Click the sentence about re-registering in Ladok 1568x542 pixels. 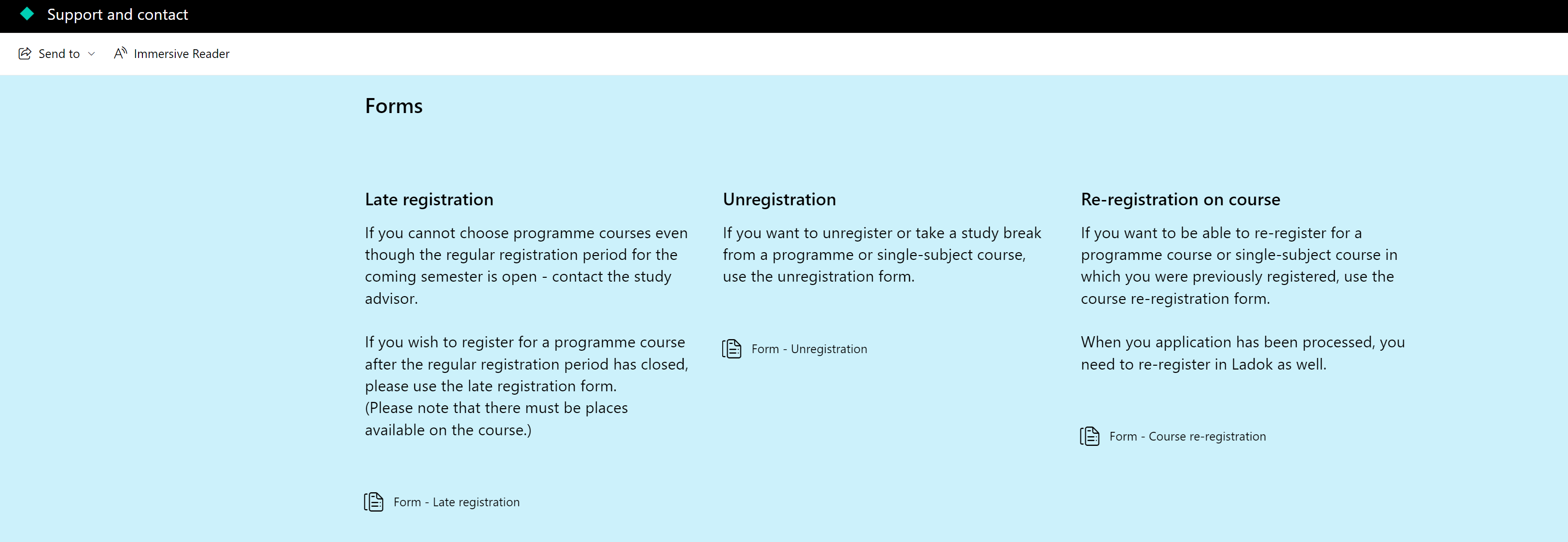pos(1243,353)
